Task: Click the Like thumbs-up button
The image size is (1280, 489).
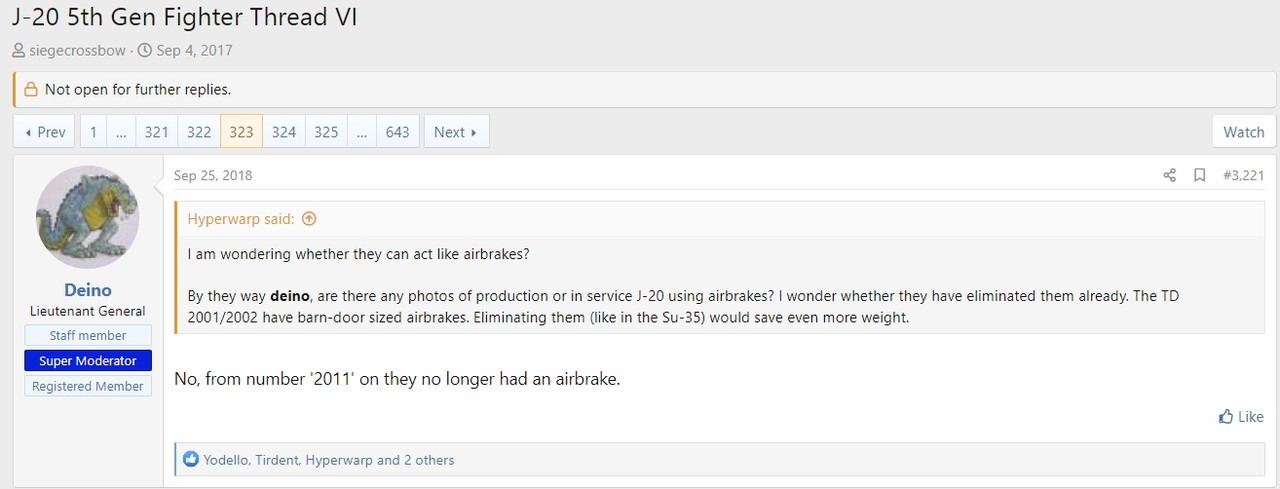Action: pos(1241,417)
